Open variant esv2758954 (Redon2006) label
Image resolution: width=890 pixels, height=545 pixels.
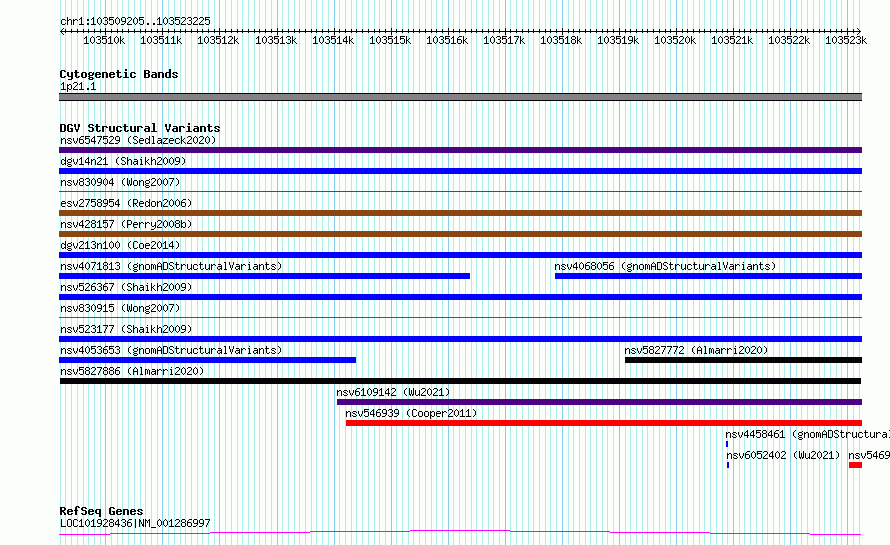[x=126, y=203]
